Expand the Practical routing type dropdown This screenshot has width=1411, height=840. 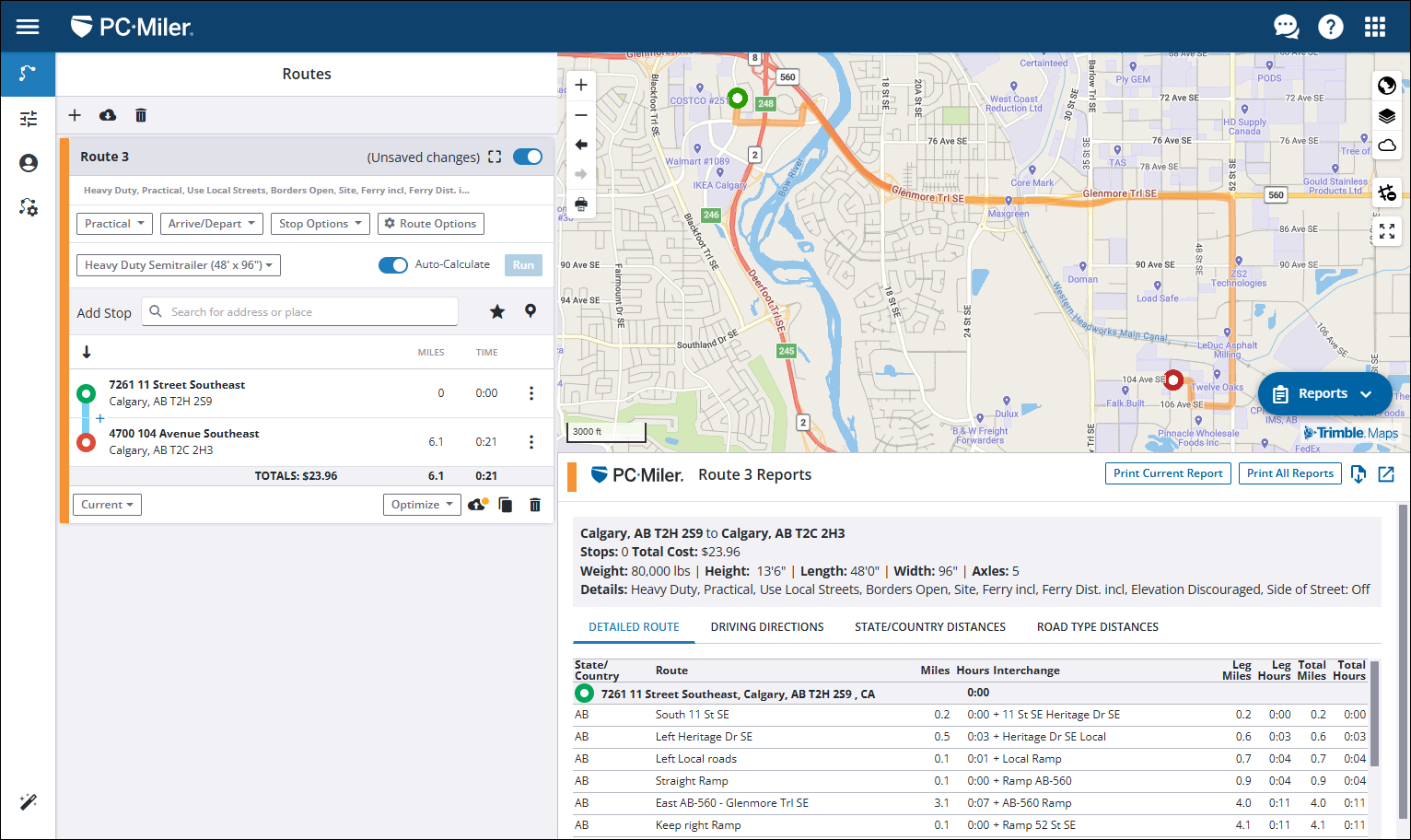point(114,224)
